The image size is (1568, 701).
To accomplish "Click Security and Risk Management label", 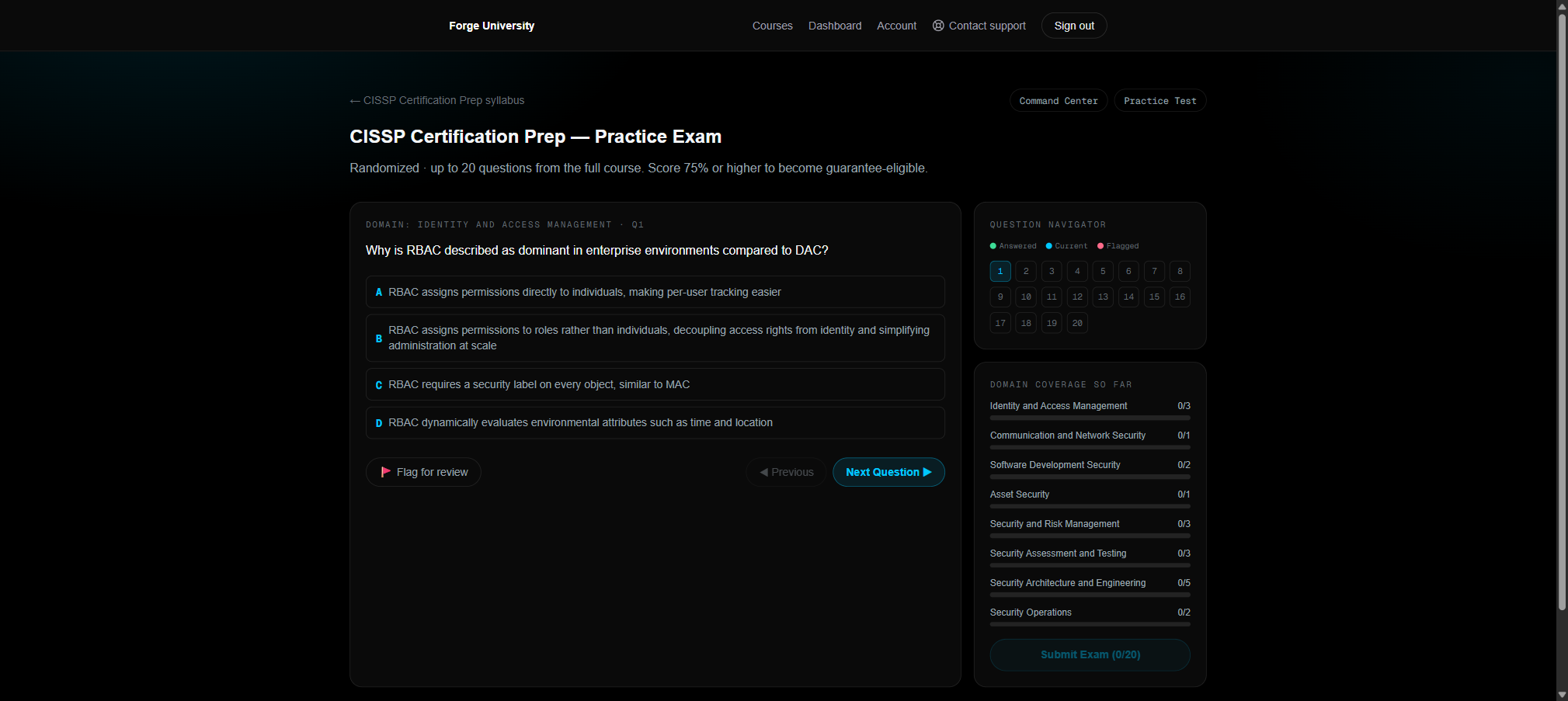I will pyautogui.click(x=1054, y=524).
